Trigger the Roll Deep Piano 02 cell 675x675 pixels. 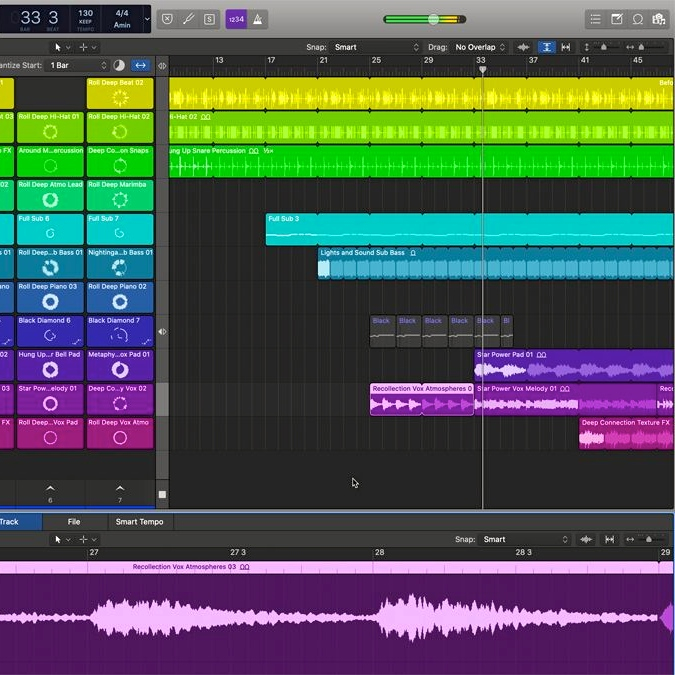click(x=120, y=297)
